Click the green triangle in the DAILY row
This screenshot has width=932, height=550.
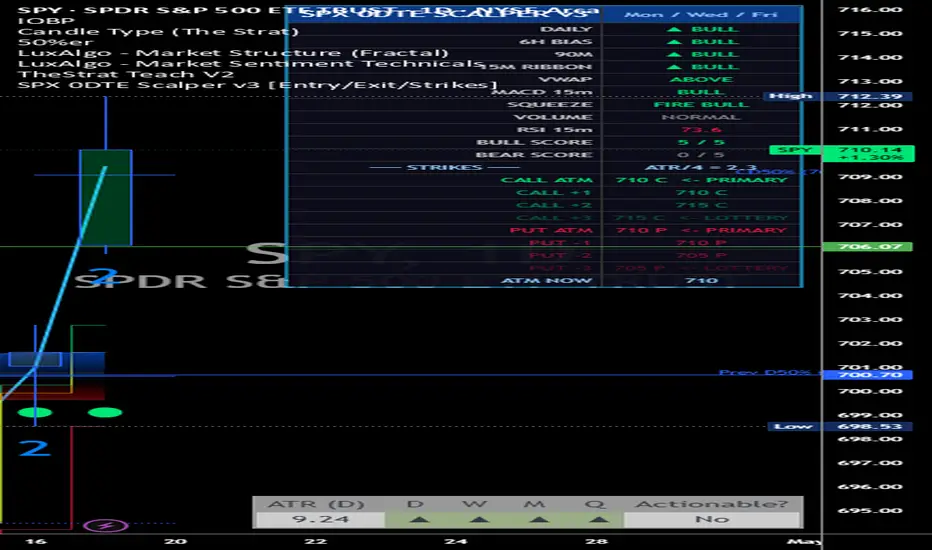(673, 29)
